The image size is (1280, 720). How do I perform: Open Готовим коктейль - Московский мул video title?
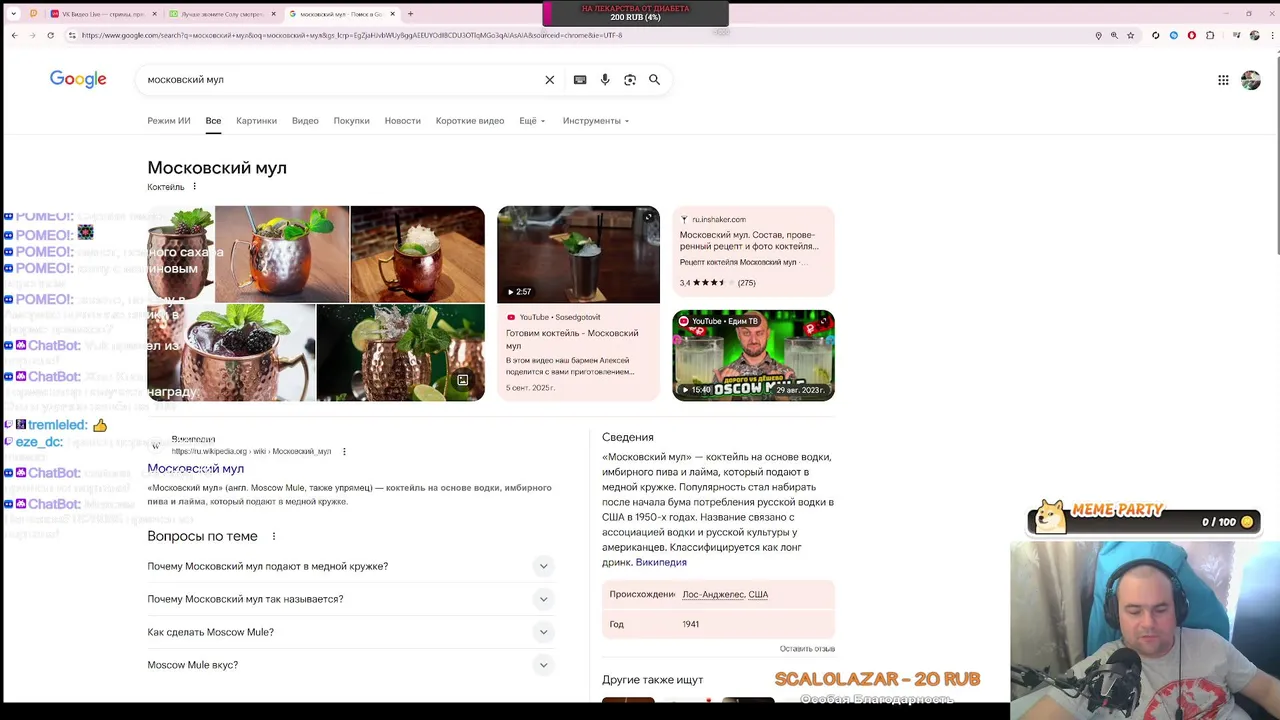pos(572,339)
